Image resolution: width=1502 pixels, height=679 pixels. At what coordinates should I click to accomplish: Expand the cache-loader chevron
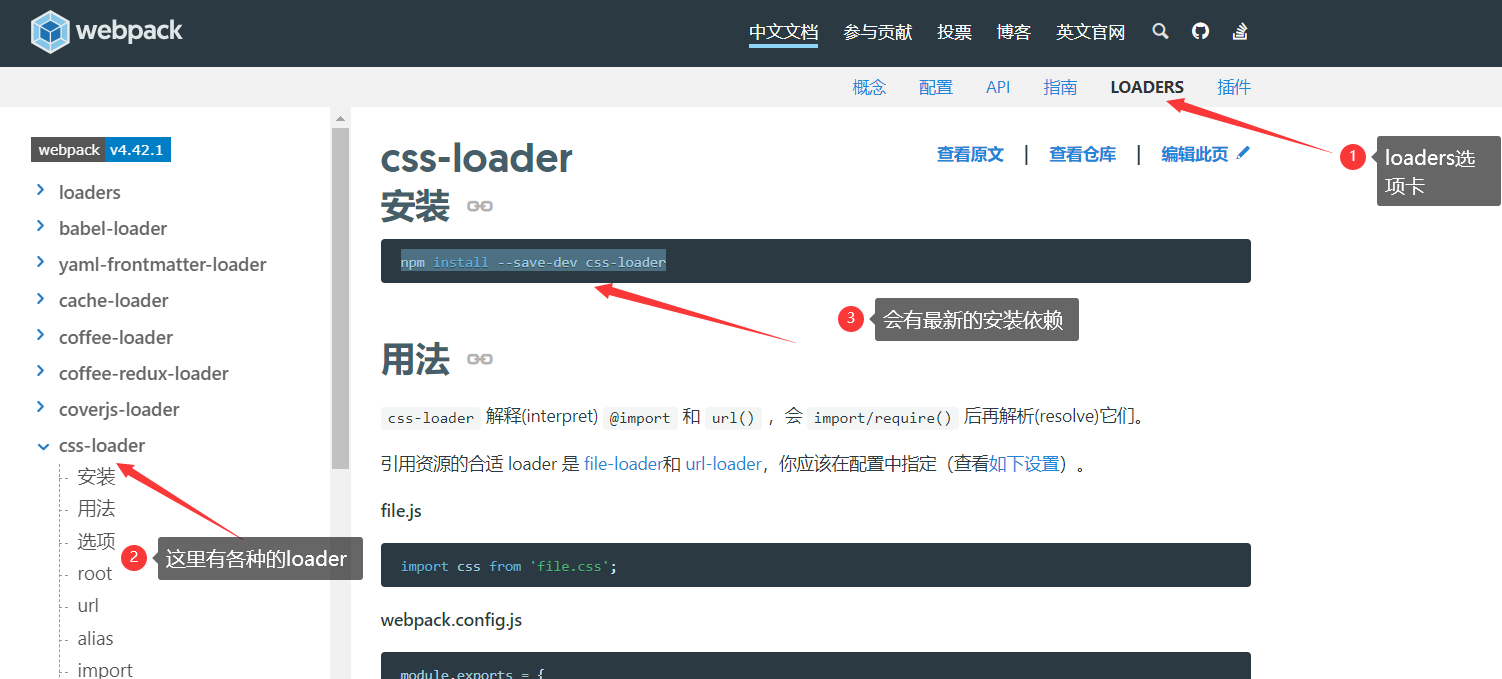41,298
